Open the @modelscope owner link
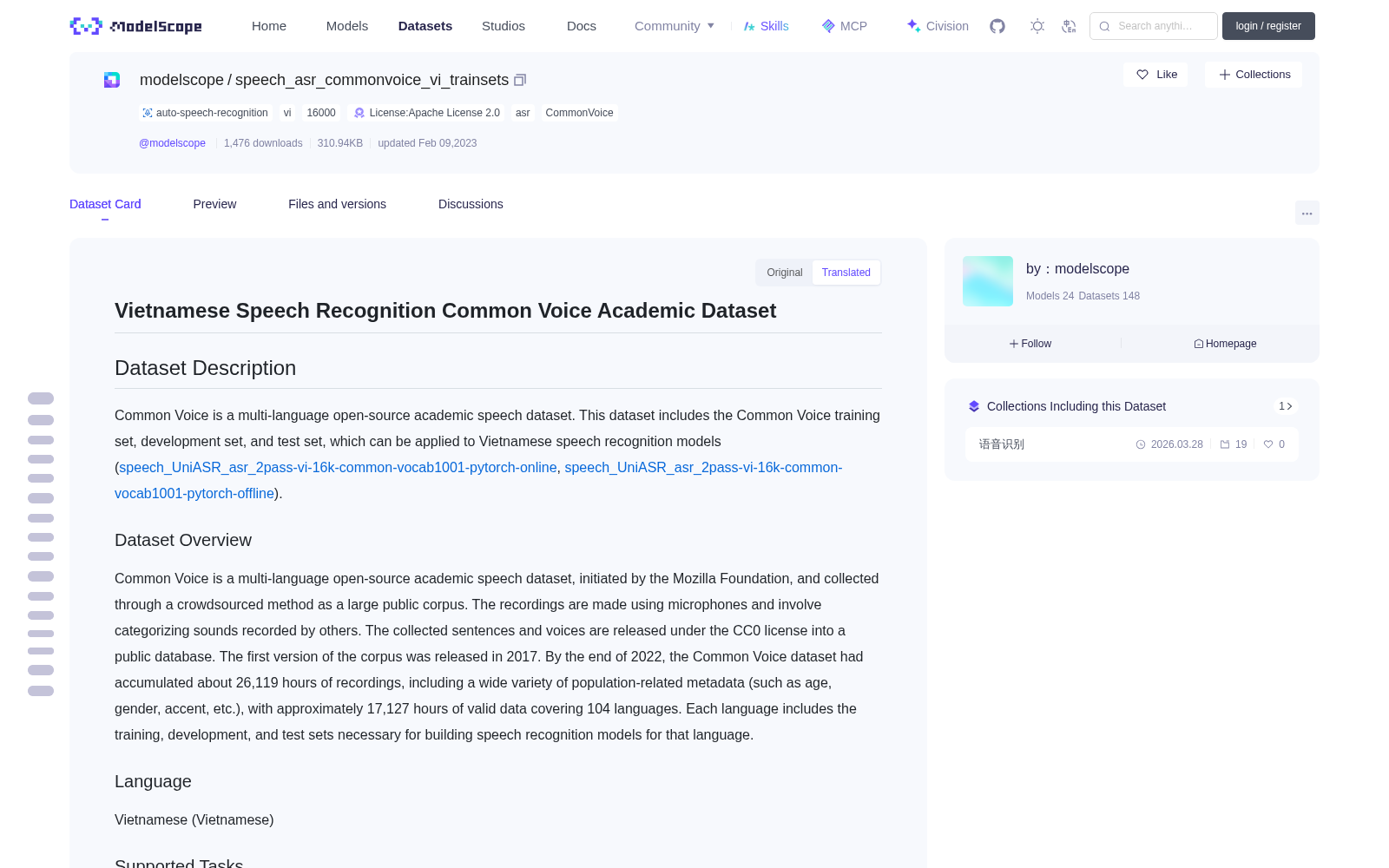The width and height of the screenshot is (1389, 868). click(x=172, y=143)
